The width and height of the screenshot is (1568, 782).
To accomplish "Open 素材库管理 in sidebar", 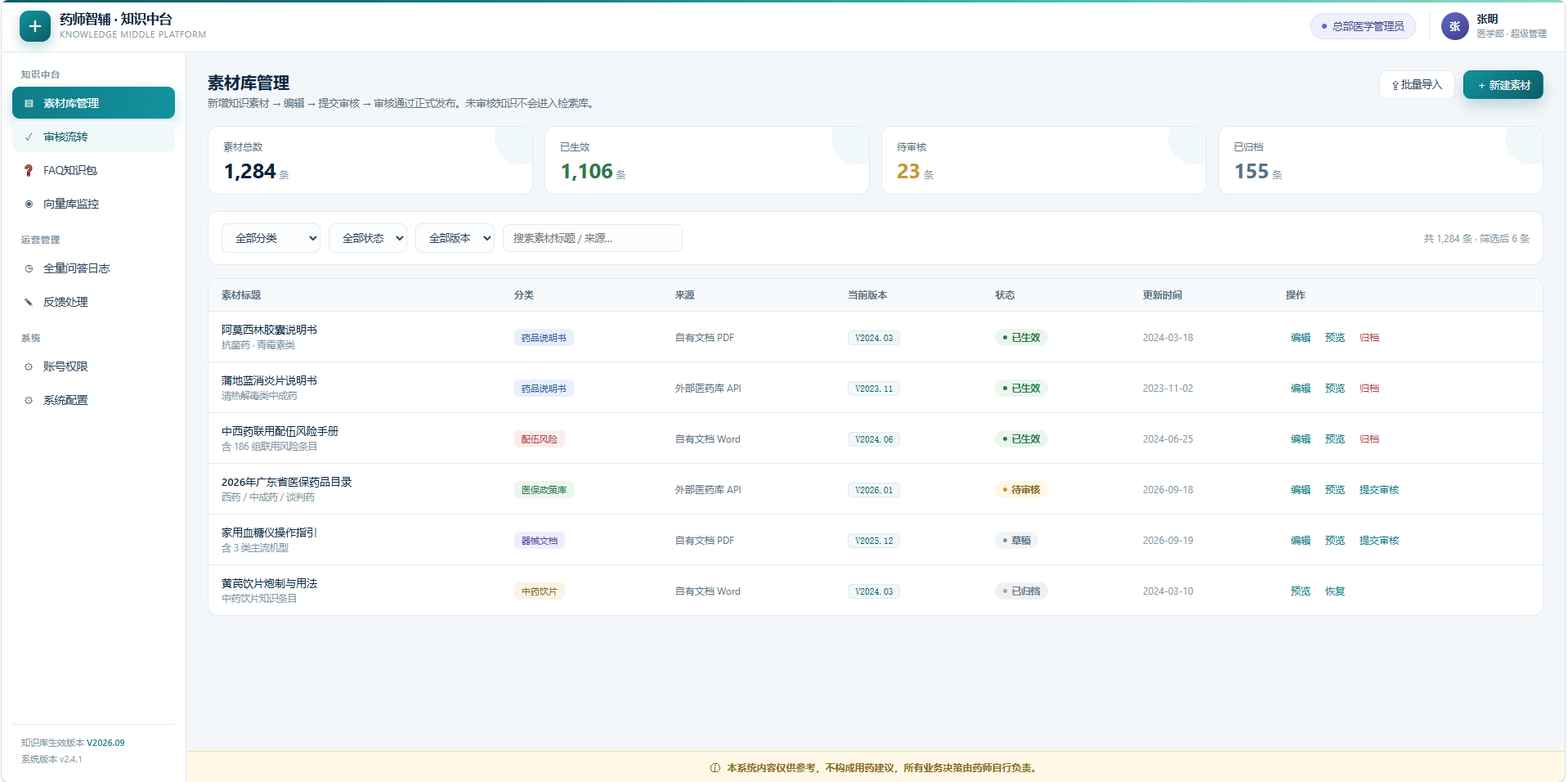I will (x=93, y=103).
